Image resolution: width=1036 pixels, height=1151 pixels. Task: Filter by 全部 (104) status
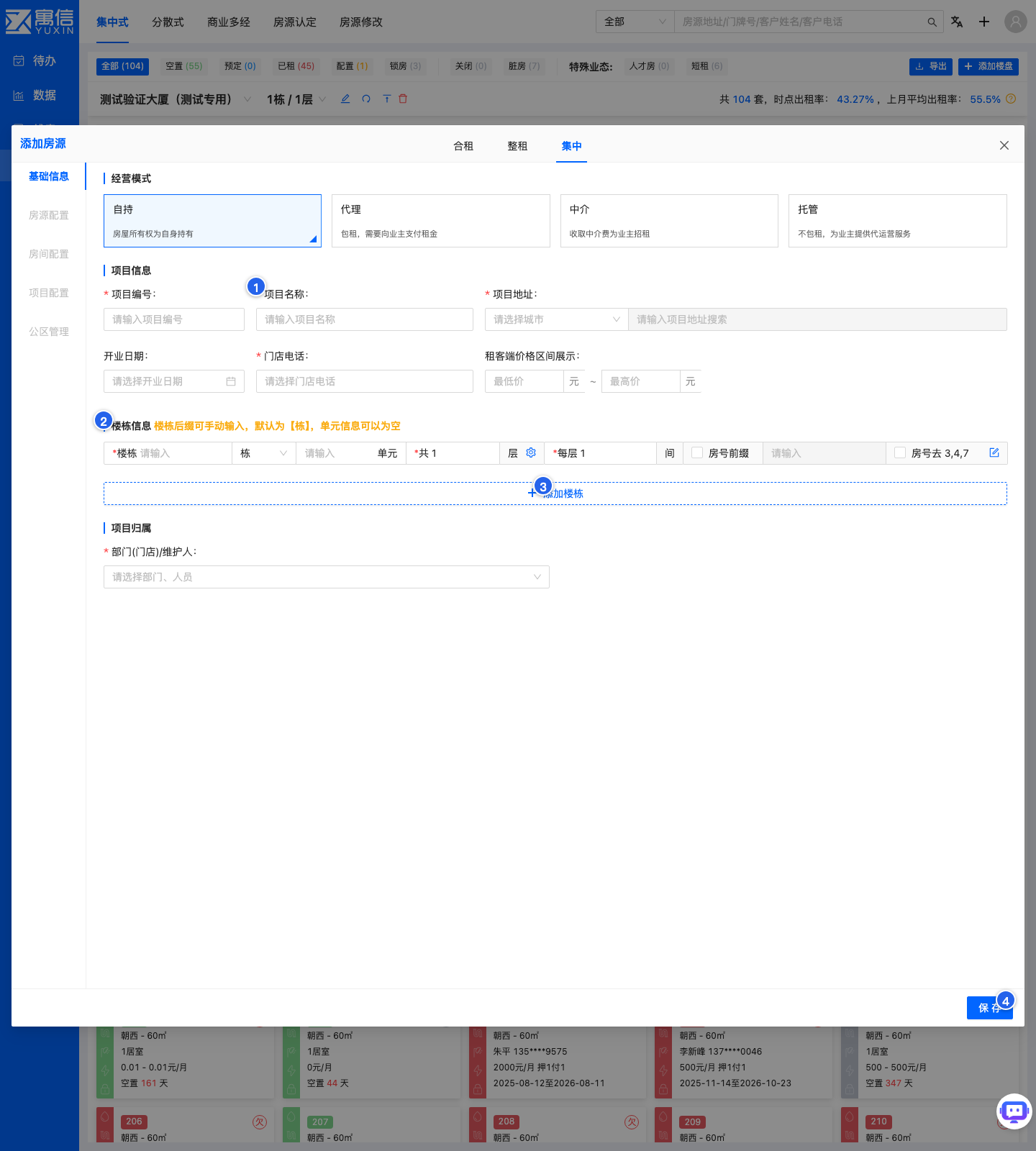123,66
